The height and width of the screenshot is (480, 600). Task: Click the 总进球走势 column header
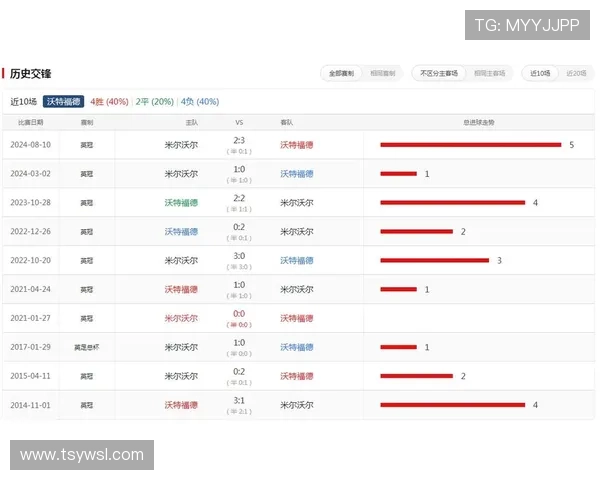(x=478, y=122)
